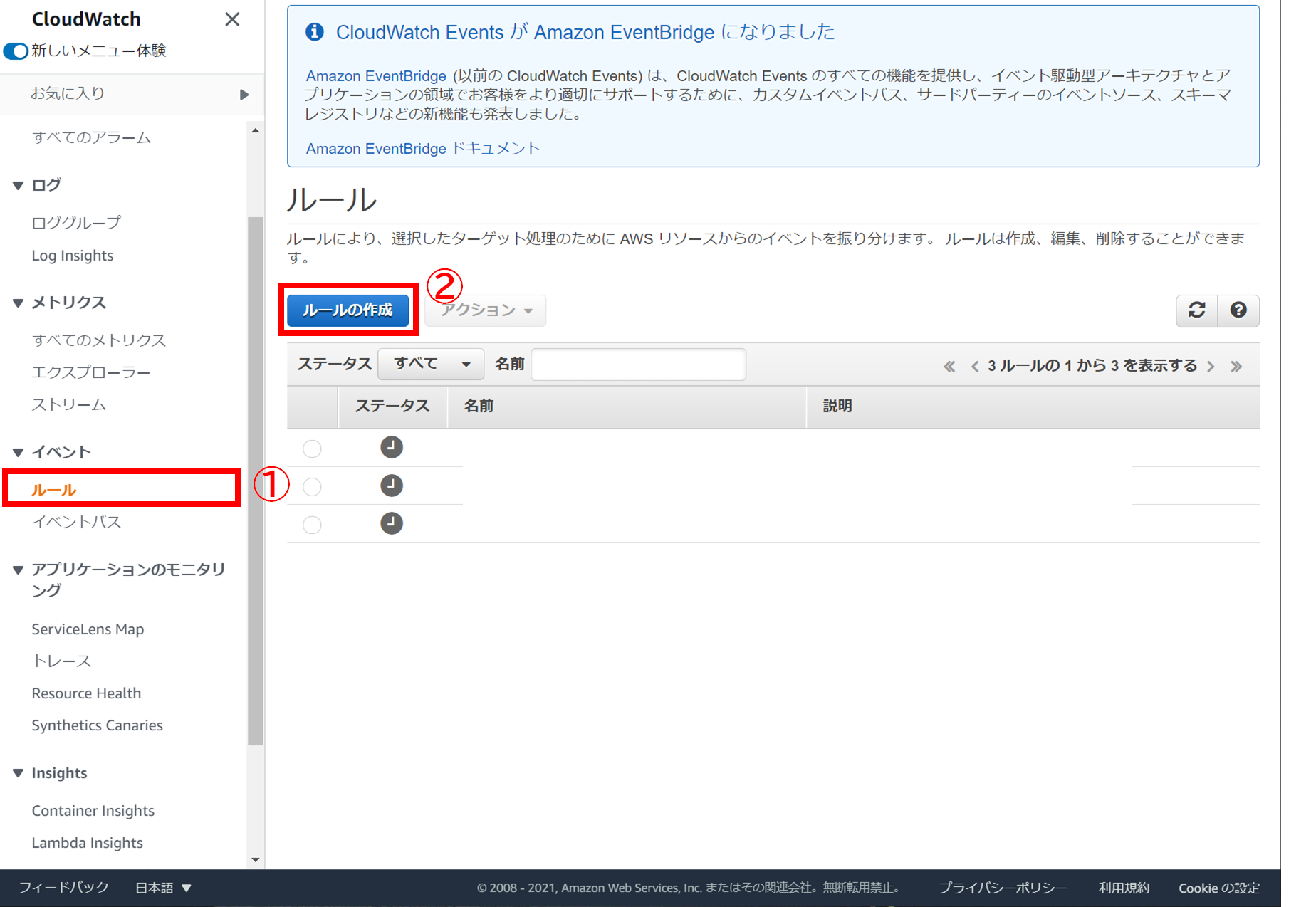Viewport: 1316px width, 907px height.
Task: Open ロググループ page
Action: tap(76, 223)
